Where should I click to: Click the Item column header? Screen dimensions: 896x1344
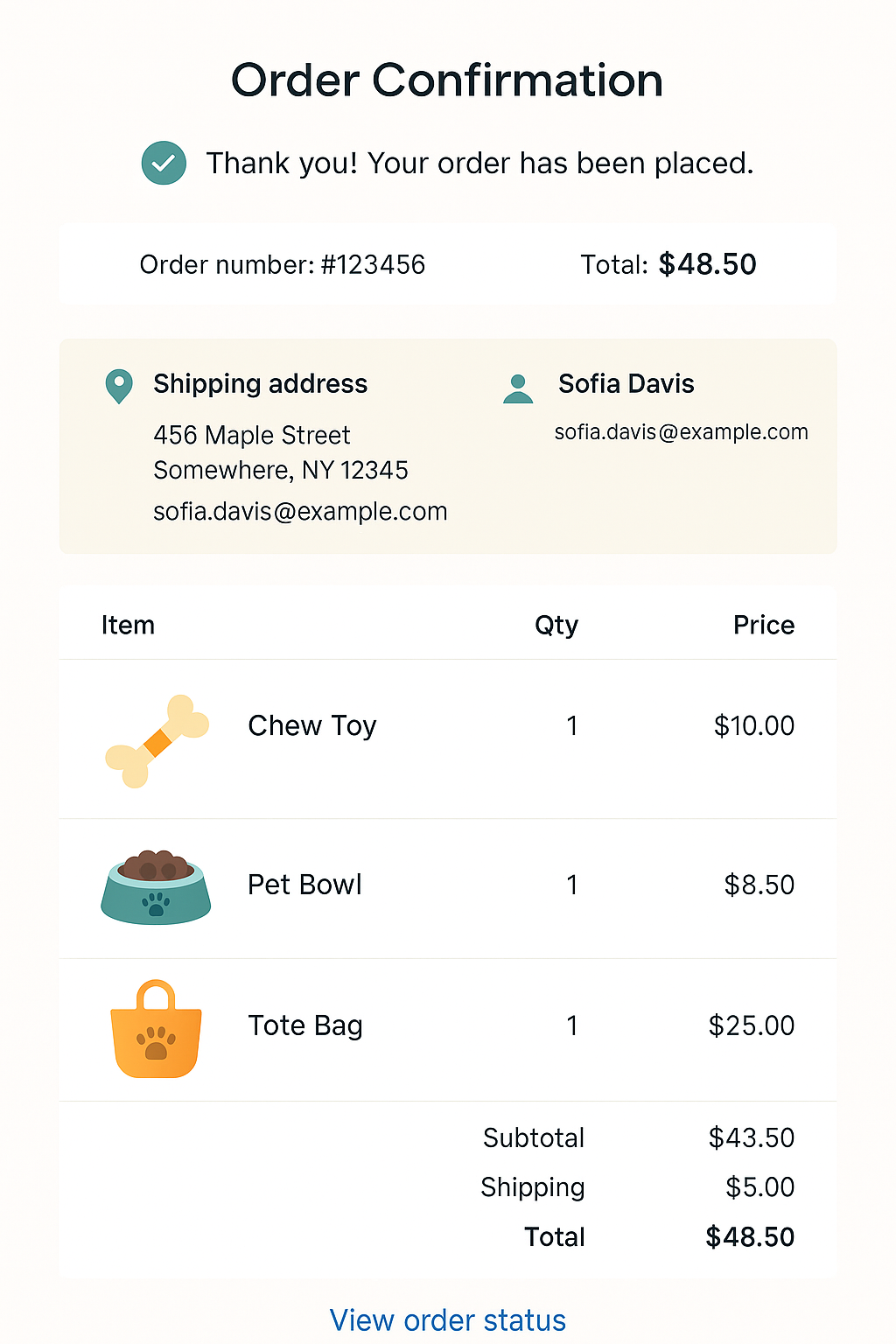(128, 625)
